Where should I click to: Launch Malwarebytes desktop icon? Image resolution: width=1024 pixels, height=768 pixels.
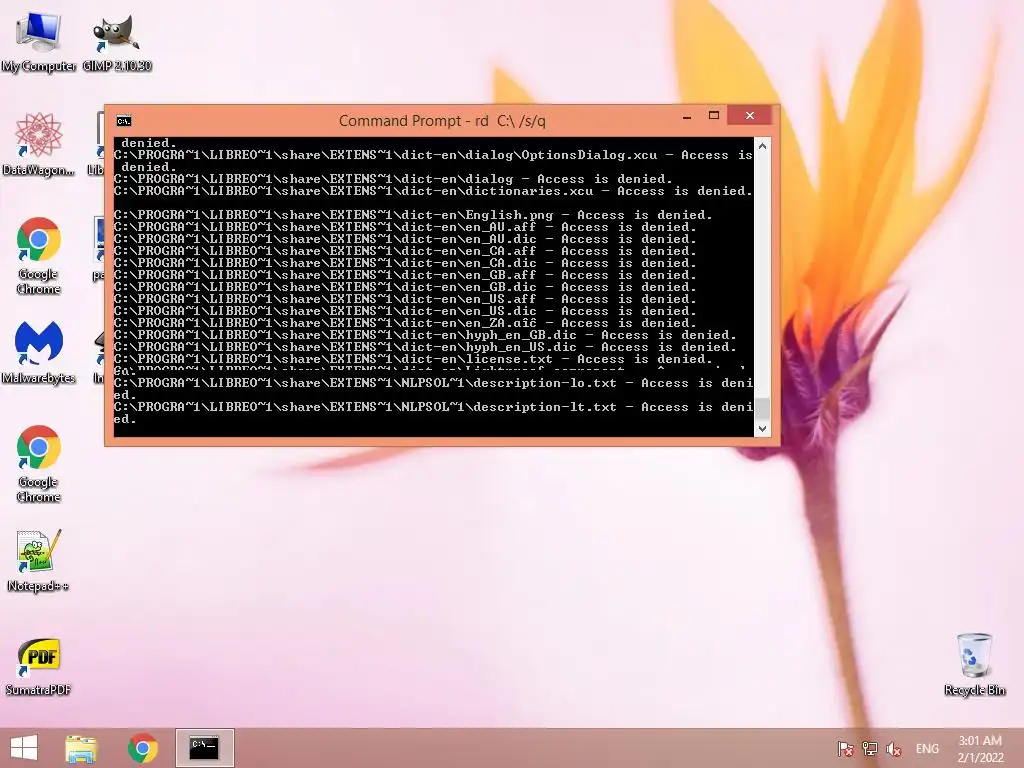click(x=39, y=353)
